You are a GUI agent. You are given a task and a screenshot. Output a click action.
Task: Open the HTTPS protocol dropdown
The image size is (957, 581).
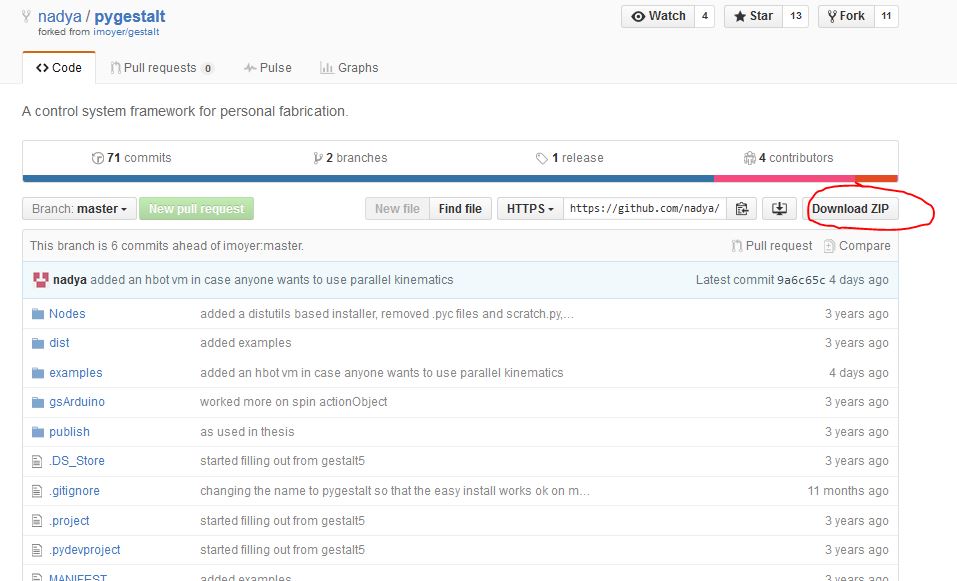click(x=530, y=209)
